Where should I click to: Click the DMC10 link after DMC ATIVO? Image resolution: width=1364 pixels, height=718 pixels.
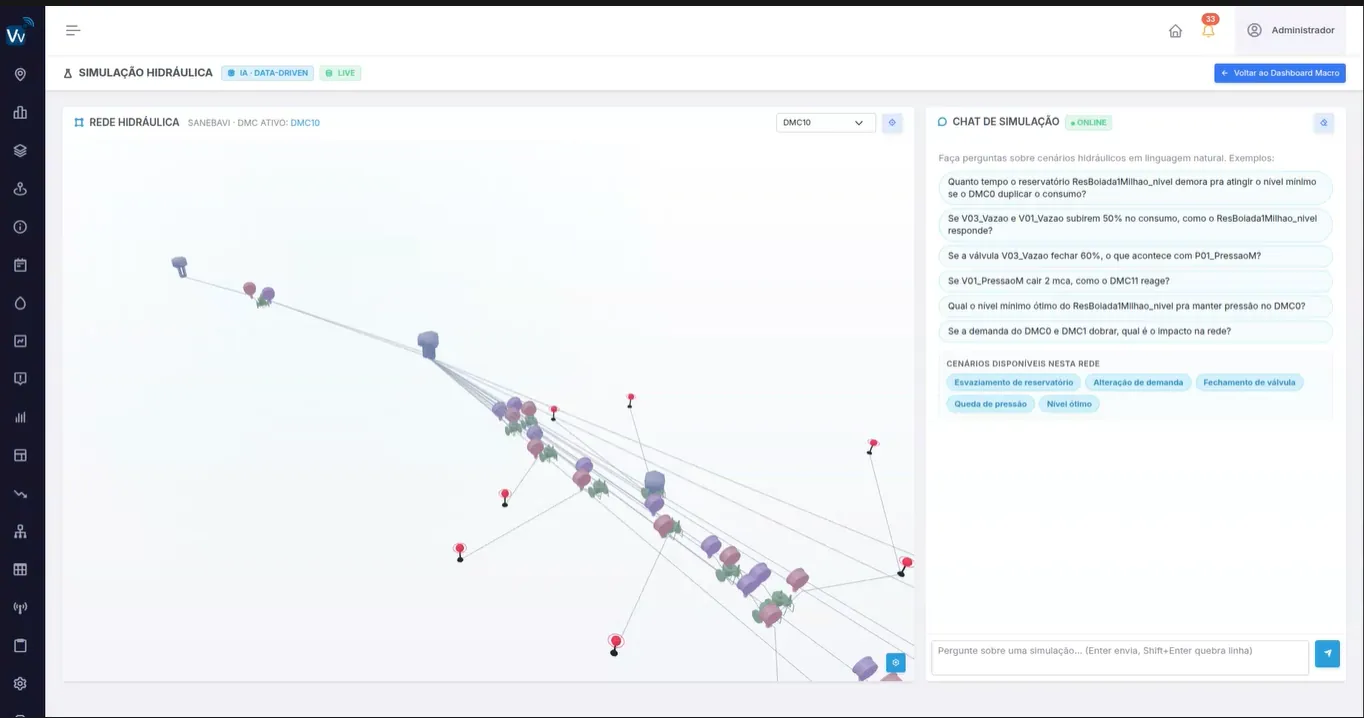point(305,123)
